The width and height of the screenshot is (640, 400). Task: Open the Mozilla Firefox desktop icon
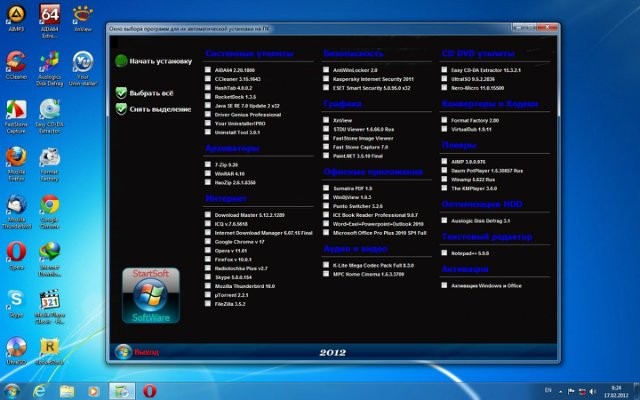point(16,164)
